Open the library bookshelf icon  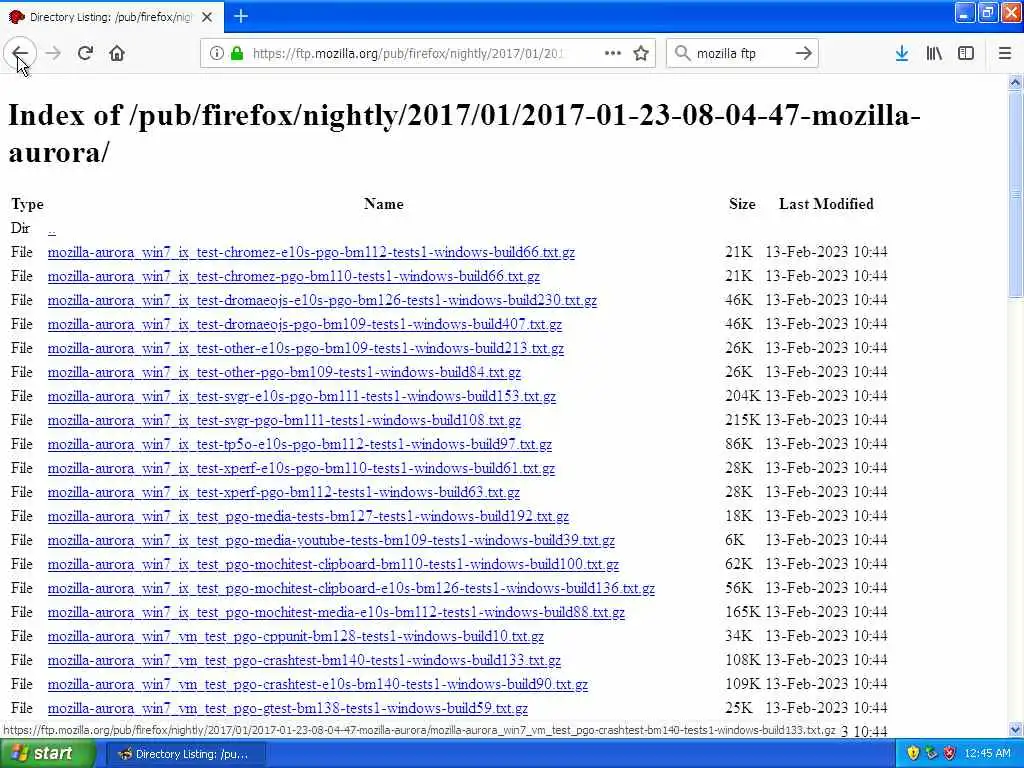(934, 54)
